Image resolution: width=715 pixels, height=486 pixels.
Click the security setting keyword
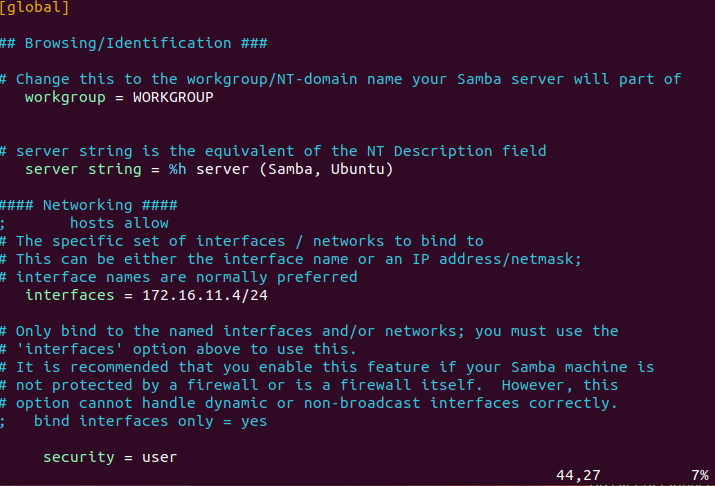click(x=79, y=457)
